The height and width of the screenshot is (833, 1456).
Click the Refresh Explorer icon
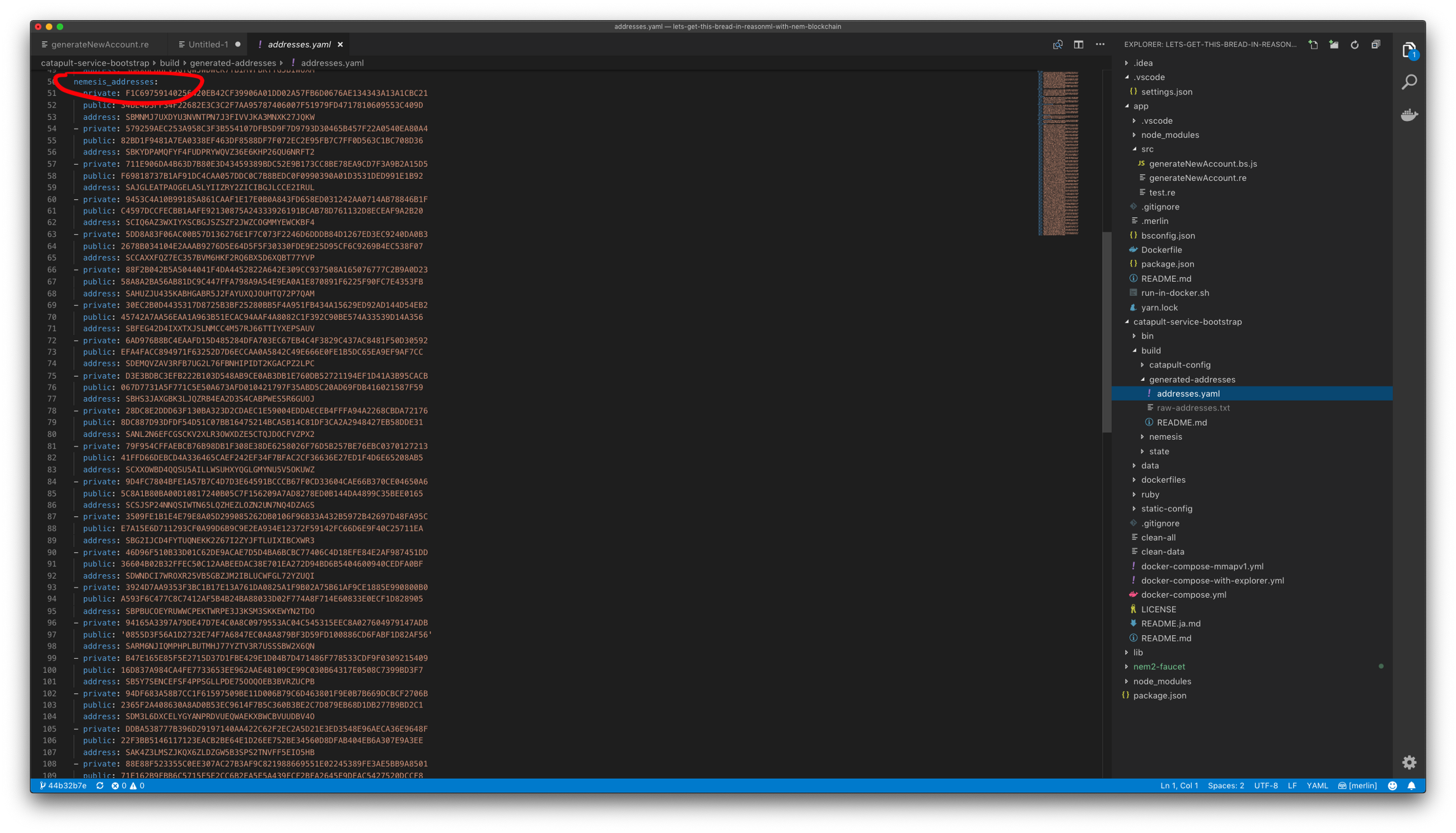click(x=1355, y=45)
